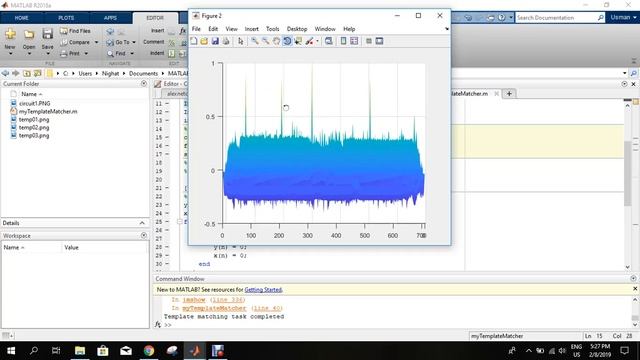Click the command prompt input line
Image resolution: width=640 pixels, height=360 pixels.
pos(396,325)
